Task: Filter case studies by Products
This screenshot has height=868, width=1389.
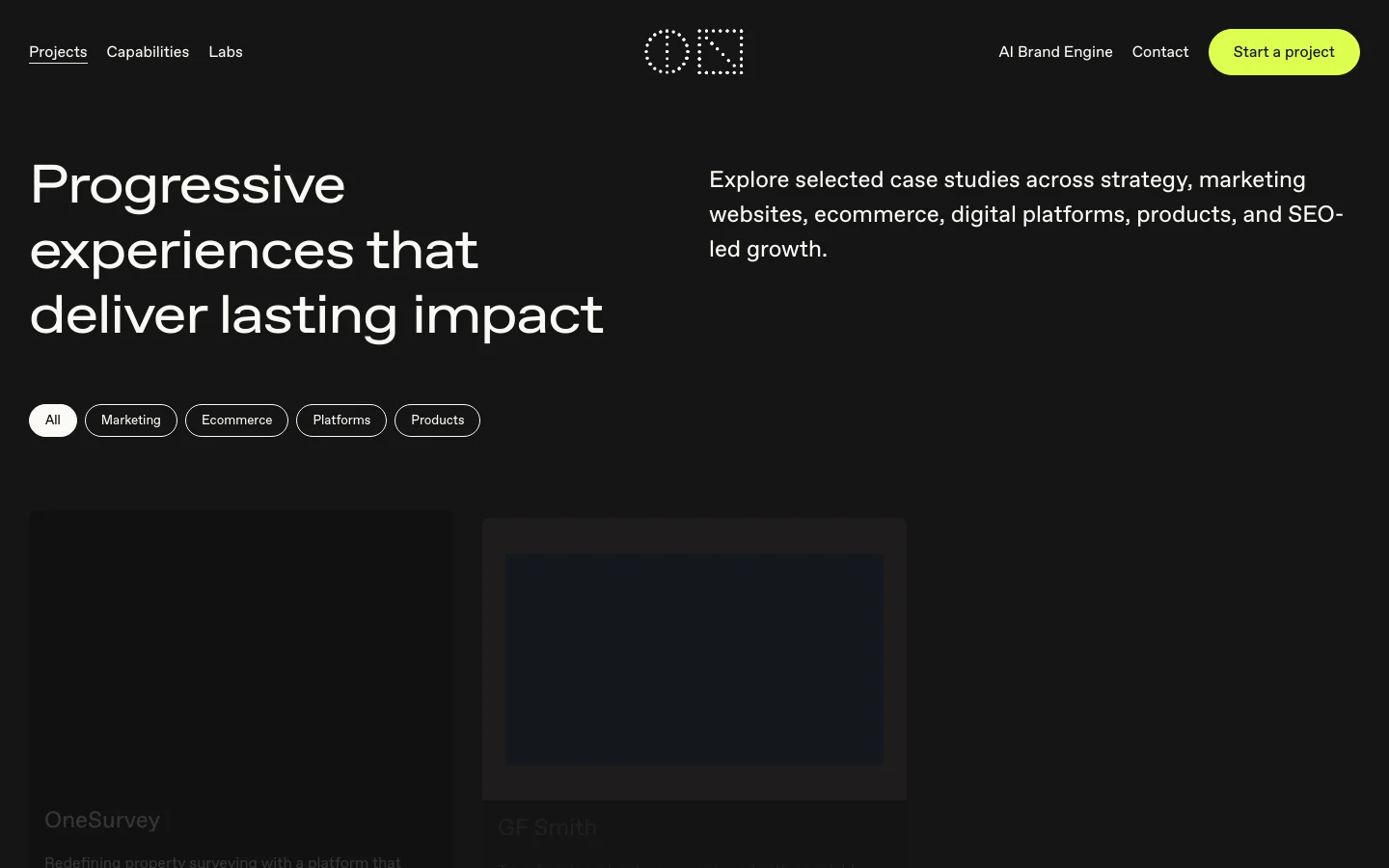Action: click(x=437, y=420)
